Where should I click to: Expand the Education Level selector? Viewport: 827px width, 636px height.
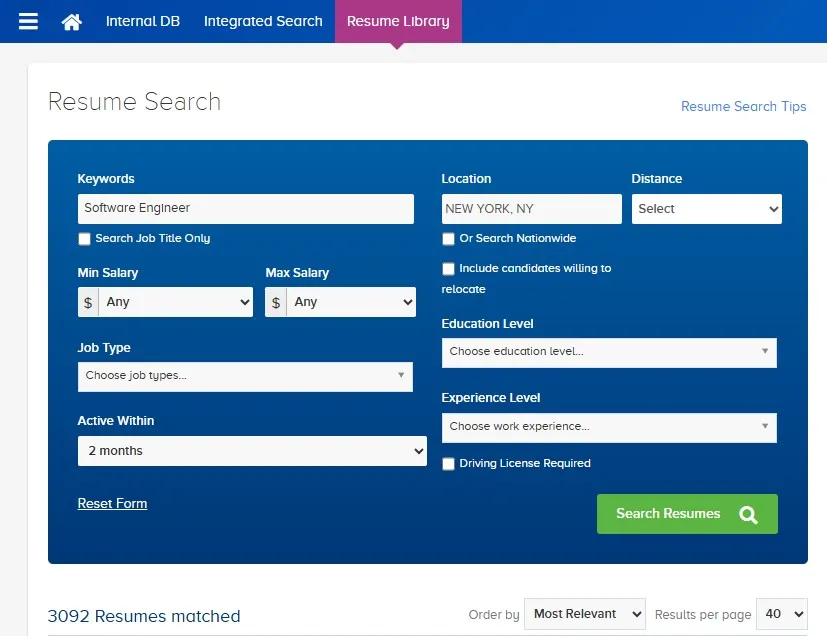[609, 352]
